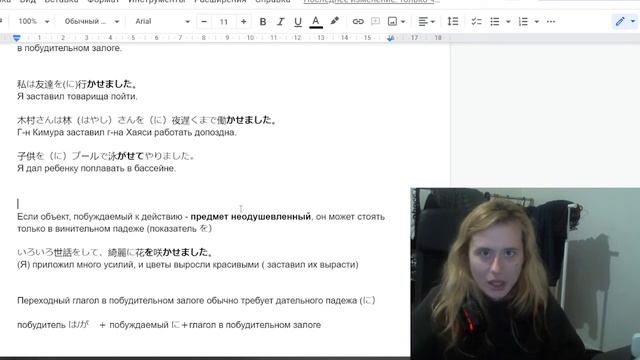The image size is (640, 360).
Task: Open the Arial font dropdown
Action: pyautogui.click(x=162, y=21)
